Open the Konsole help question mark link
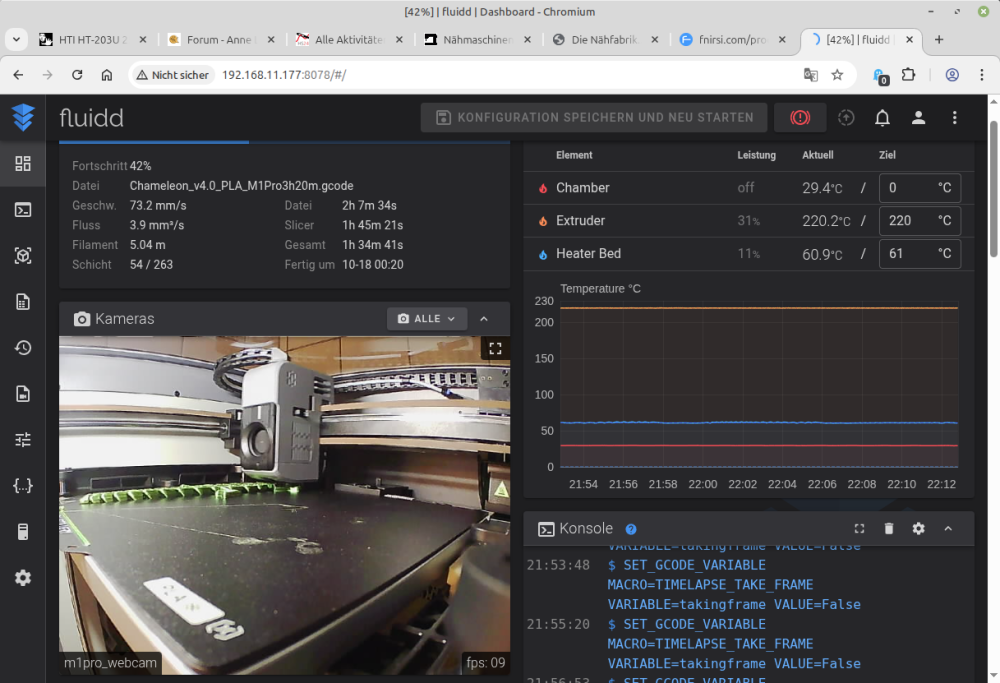The width and height of the screenshot is (1000, 683). [x=631, y=530]
